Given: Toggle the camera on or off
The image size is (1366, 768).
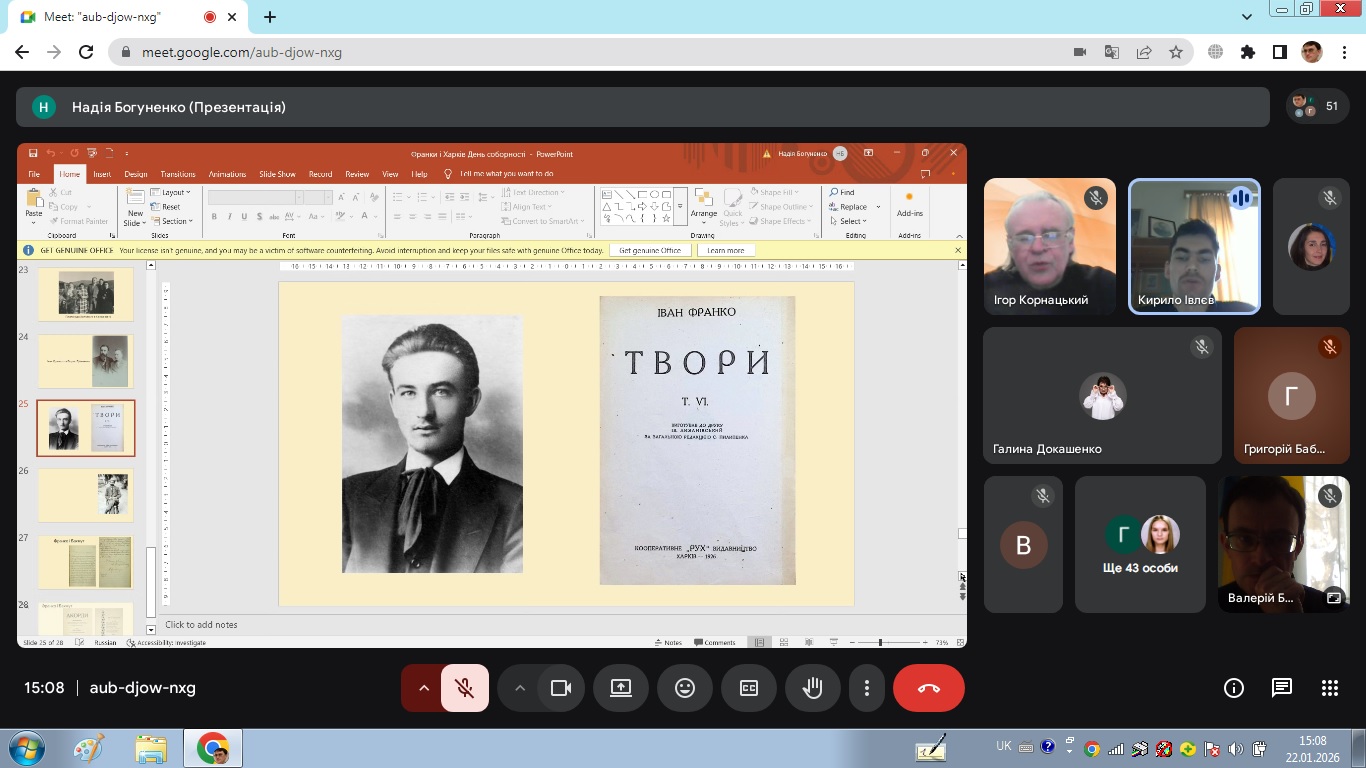Looking at the screenshot, I should [561, 688].
